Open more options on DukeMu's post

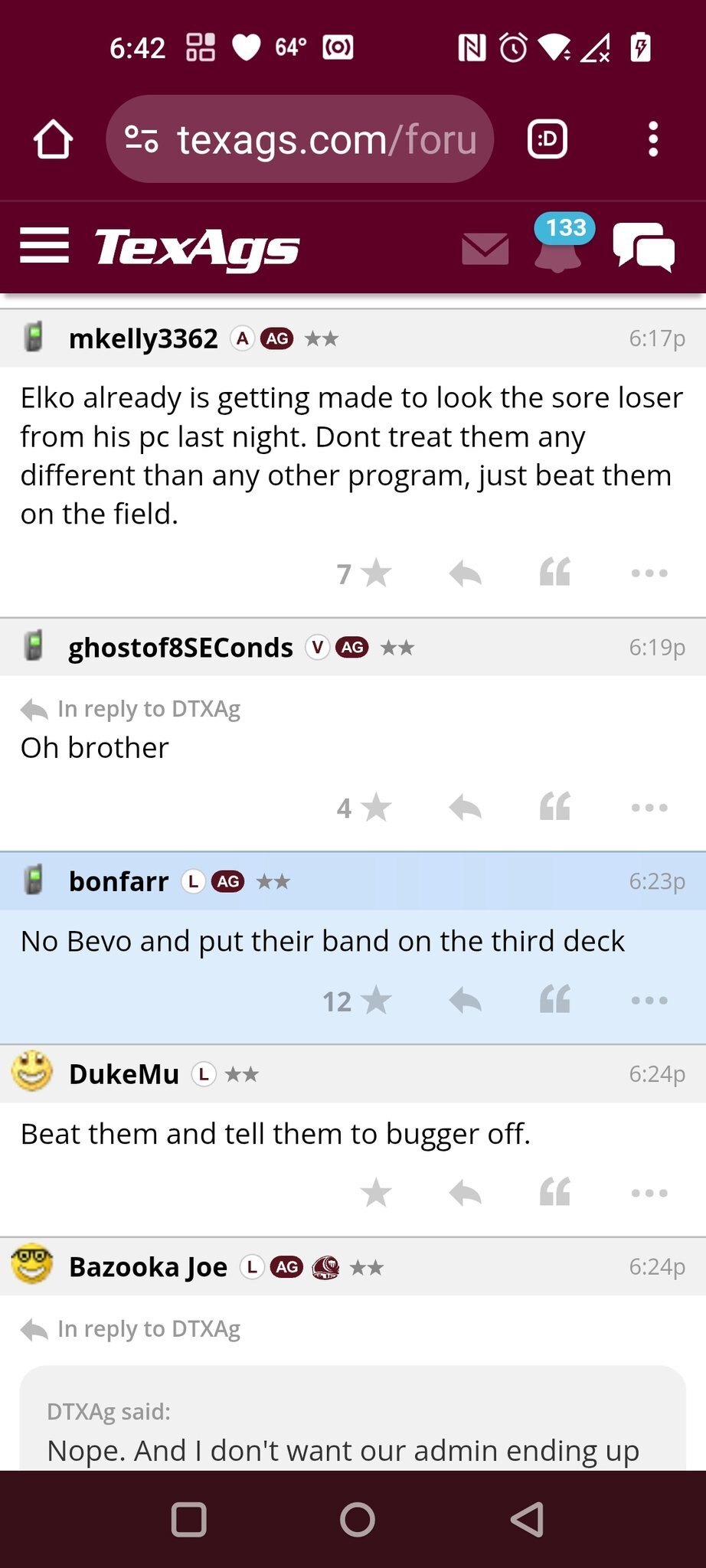pos(649,1193)
